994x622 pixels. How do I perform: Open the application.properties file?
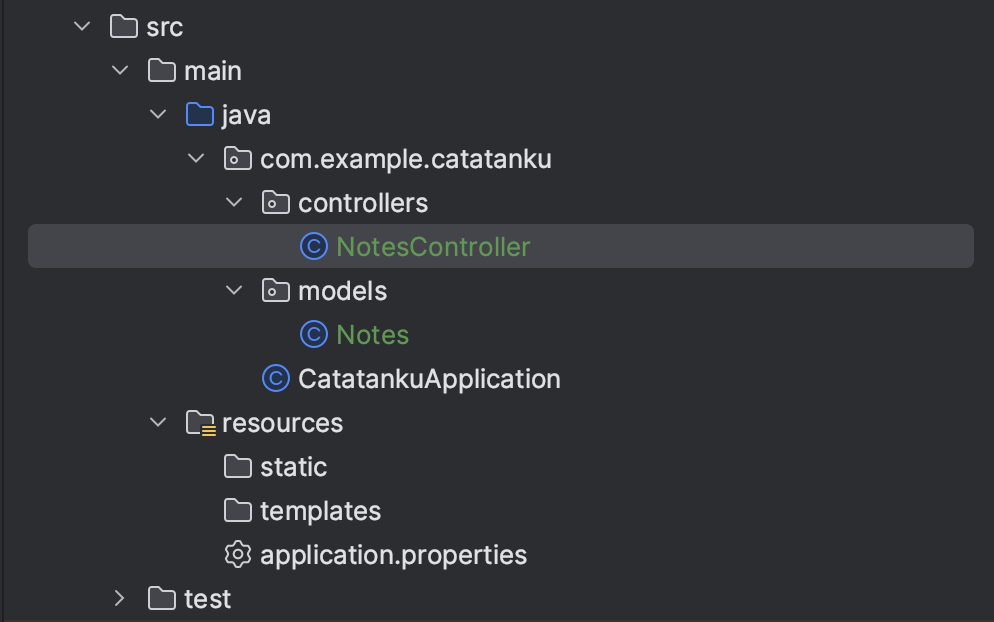coord(393,555)
